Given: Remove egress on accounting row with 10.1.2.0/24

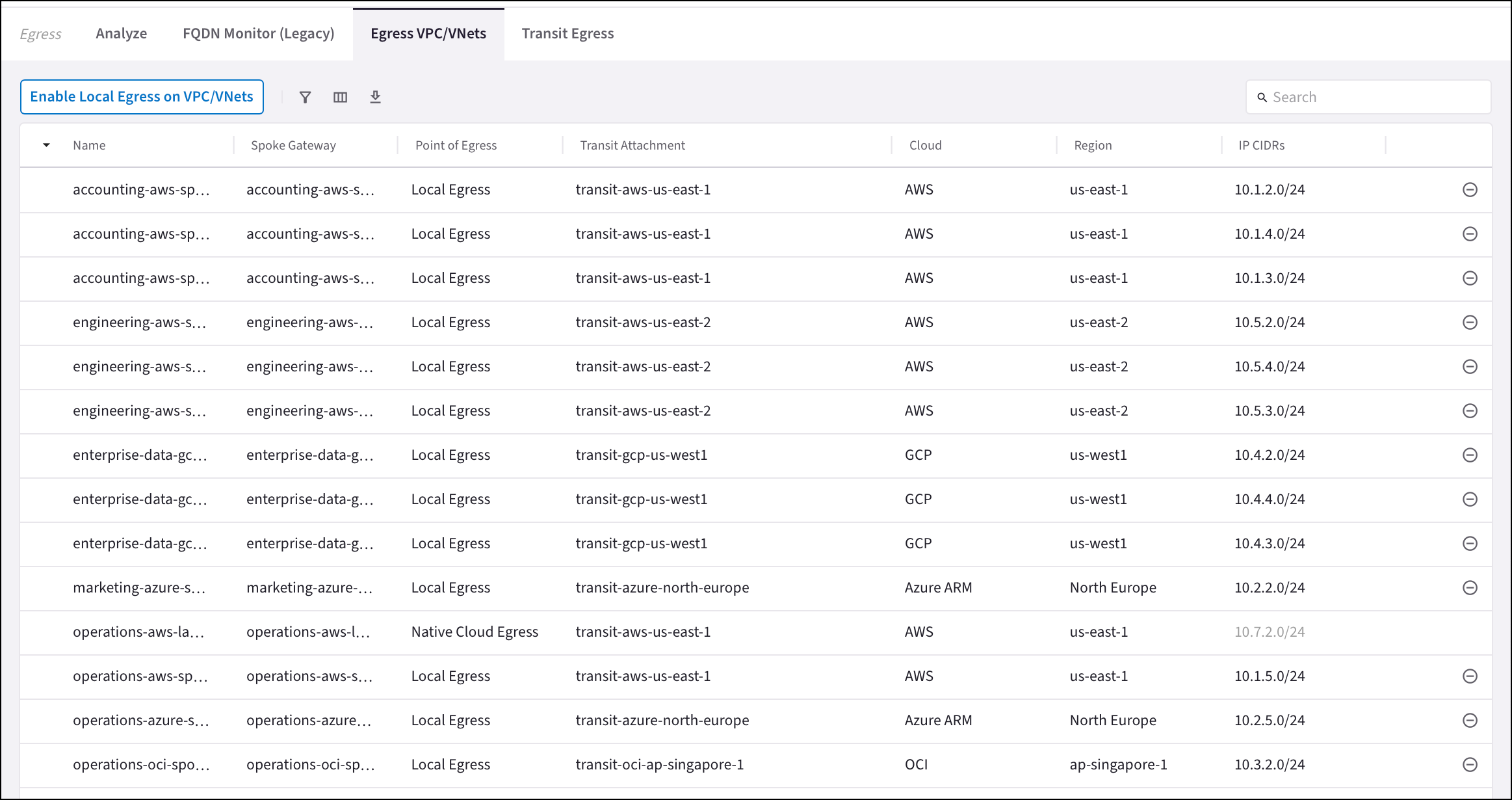Looking at the screenshot, I should pos(1470,189).
